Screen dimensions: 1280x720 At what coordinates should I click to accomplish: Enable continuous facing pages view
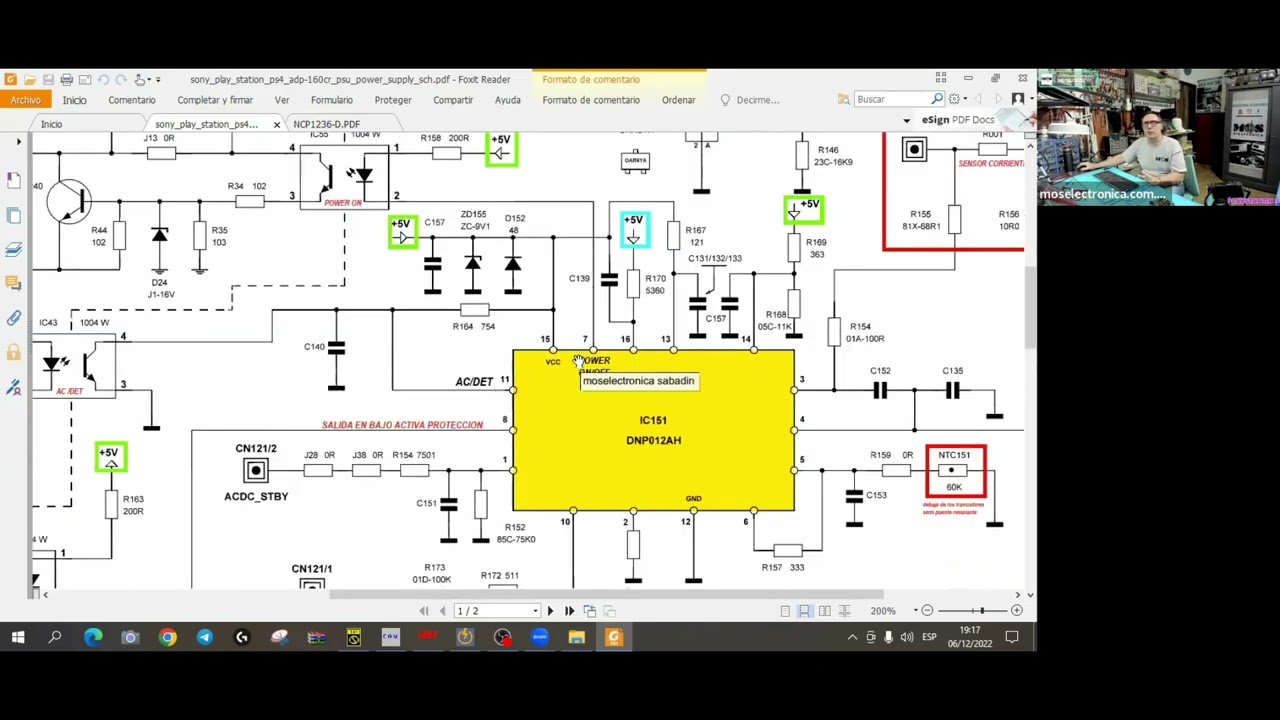point(844,611)
